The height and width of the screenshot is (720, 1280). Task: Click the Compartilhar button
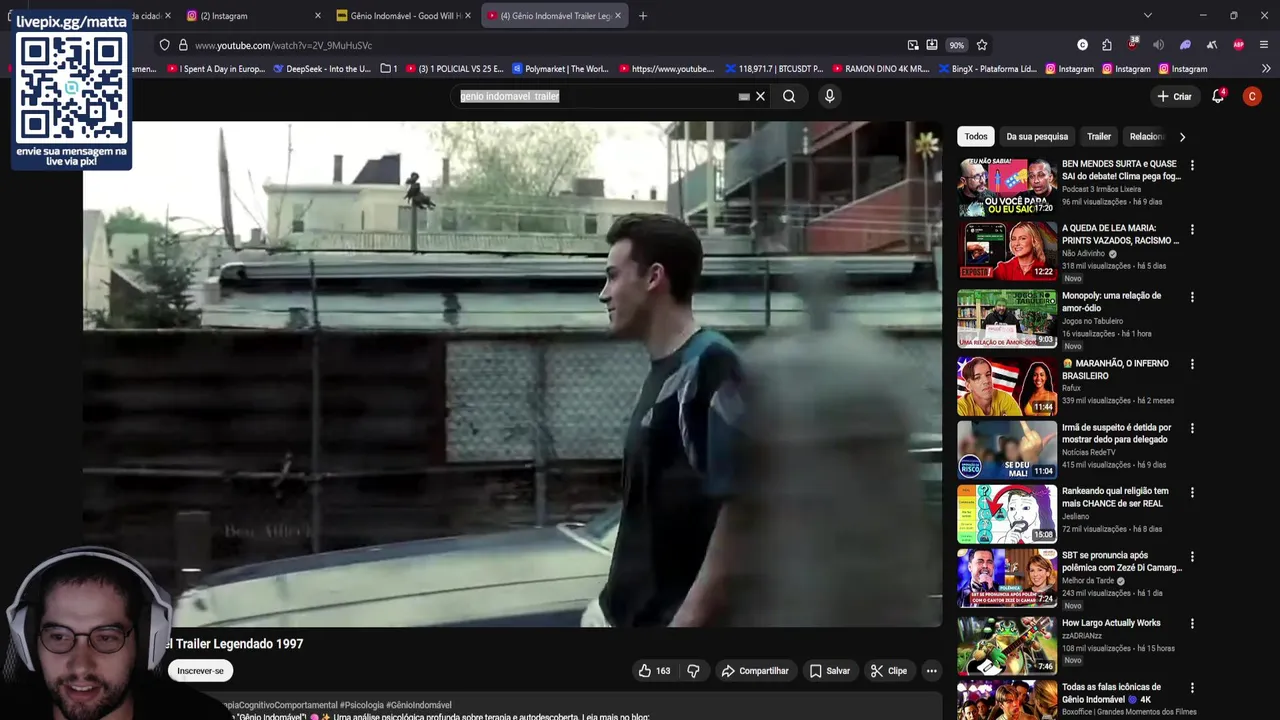click(x=755, y=671)
